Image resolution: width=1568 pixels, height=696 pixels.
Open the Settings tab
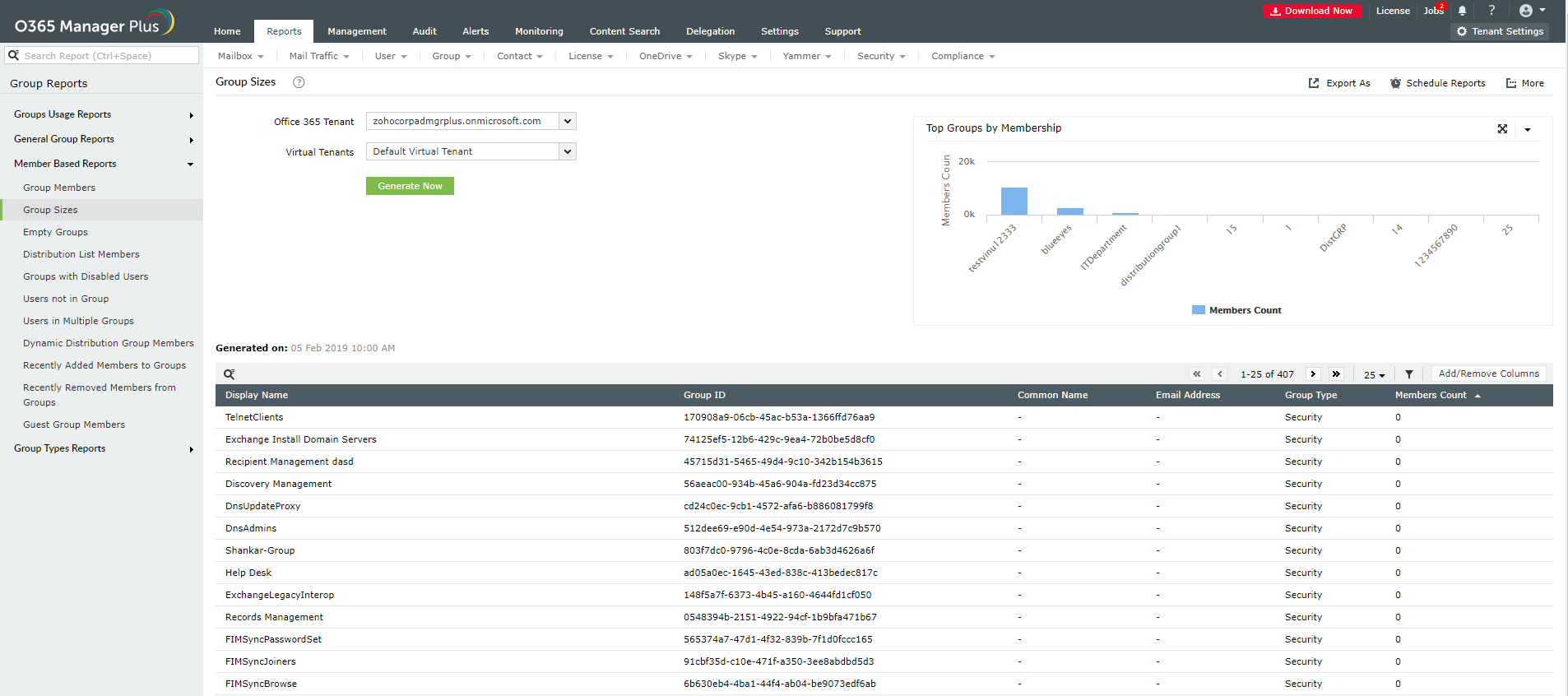click(x=780, y=31)
